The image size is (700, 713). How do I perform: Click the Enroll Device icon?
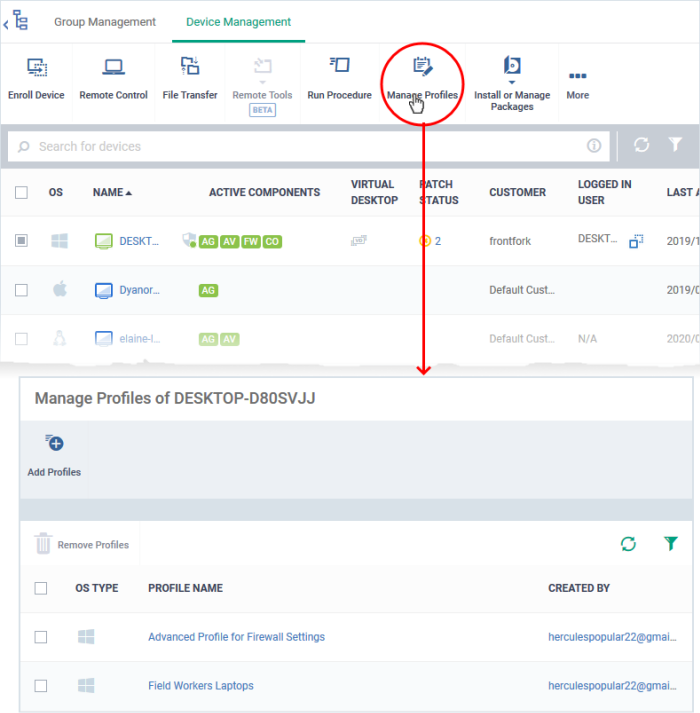(36, 68)
